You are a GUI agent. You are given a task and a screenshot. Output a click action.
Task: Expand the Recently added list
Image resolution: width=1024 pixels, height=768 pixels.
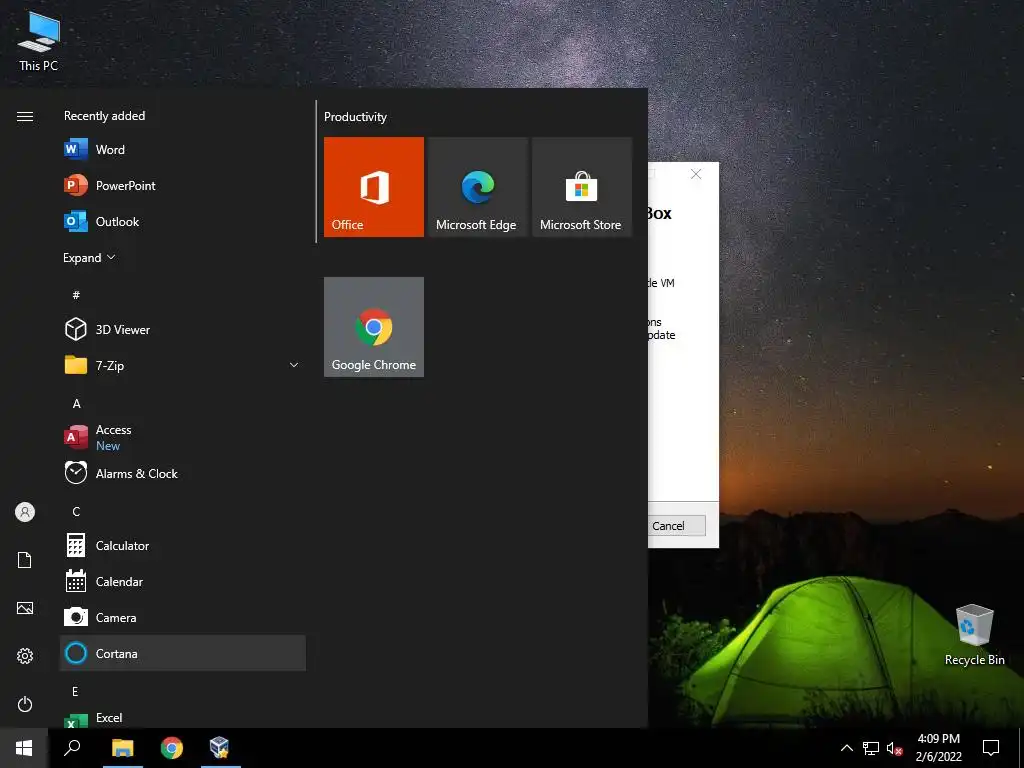pos(89,257)
